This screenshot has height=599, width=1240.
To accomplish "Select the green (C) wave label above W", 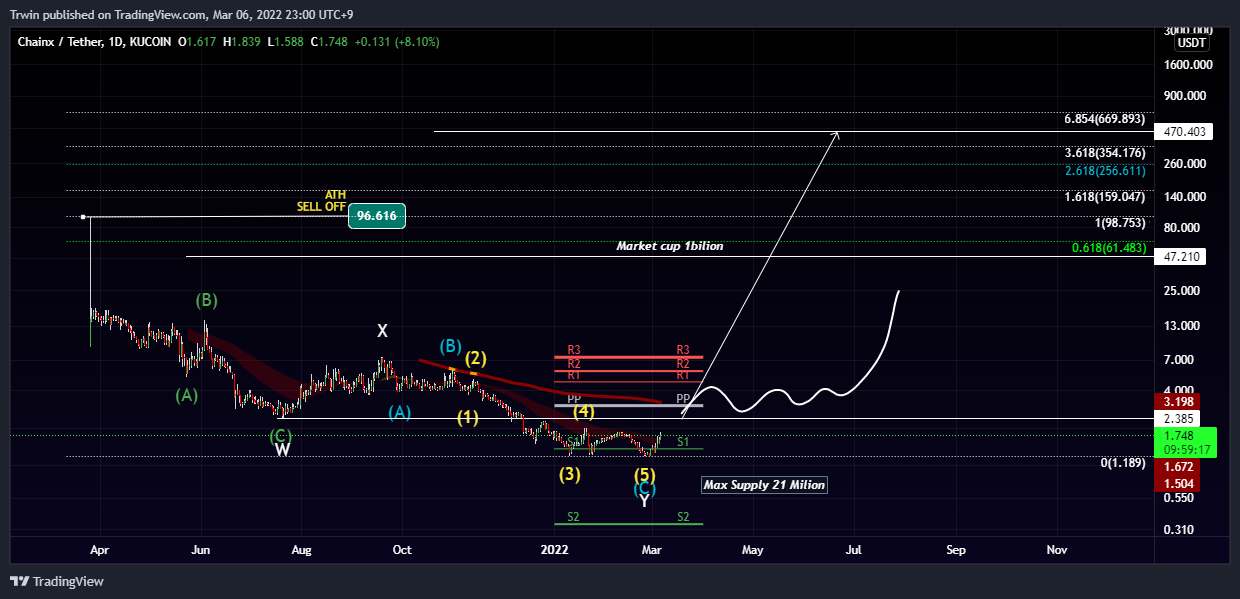I will pyautogui.click(x=281, y=436).
